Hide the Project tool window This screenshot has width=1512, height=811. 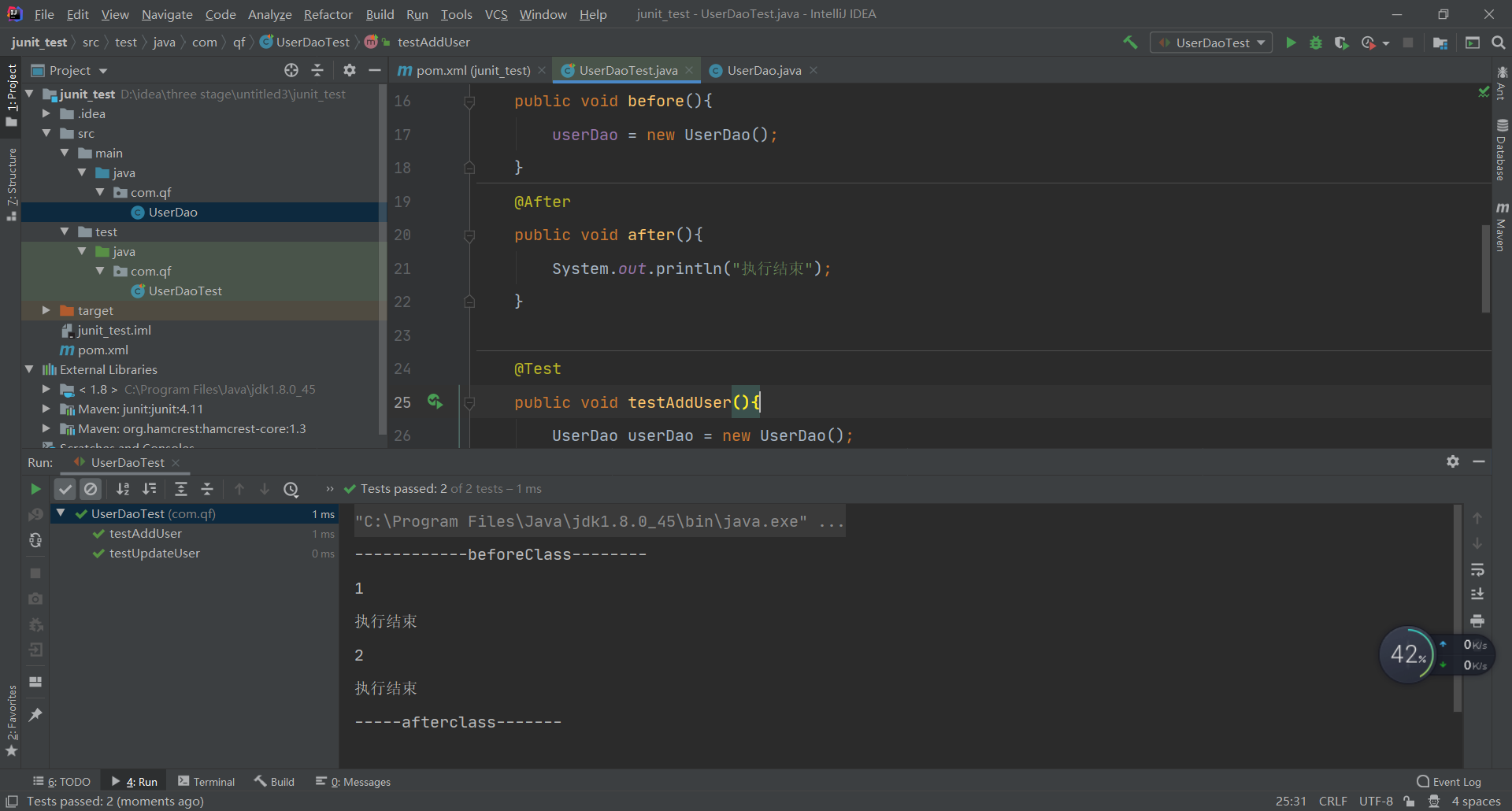pyautogui.click(x=375, y=70)
